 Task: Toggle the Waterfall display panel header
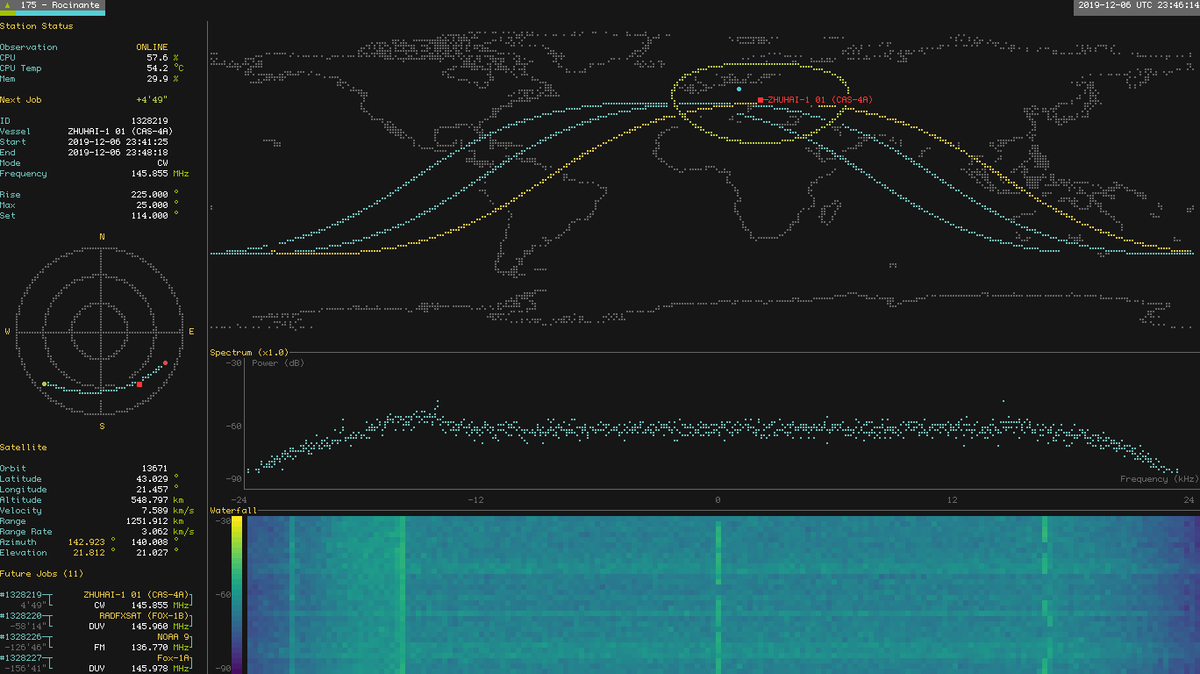pyautogui.click(x=231, y=510)
